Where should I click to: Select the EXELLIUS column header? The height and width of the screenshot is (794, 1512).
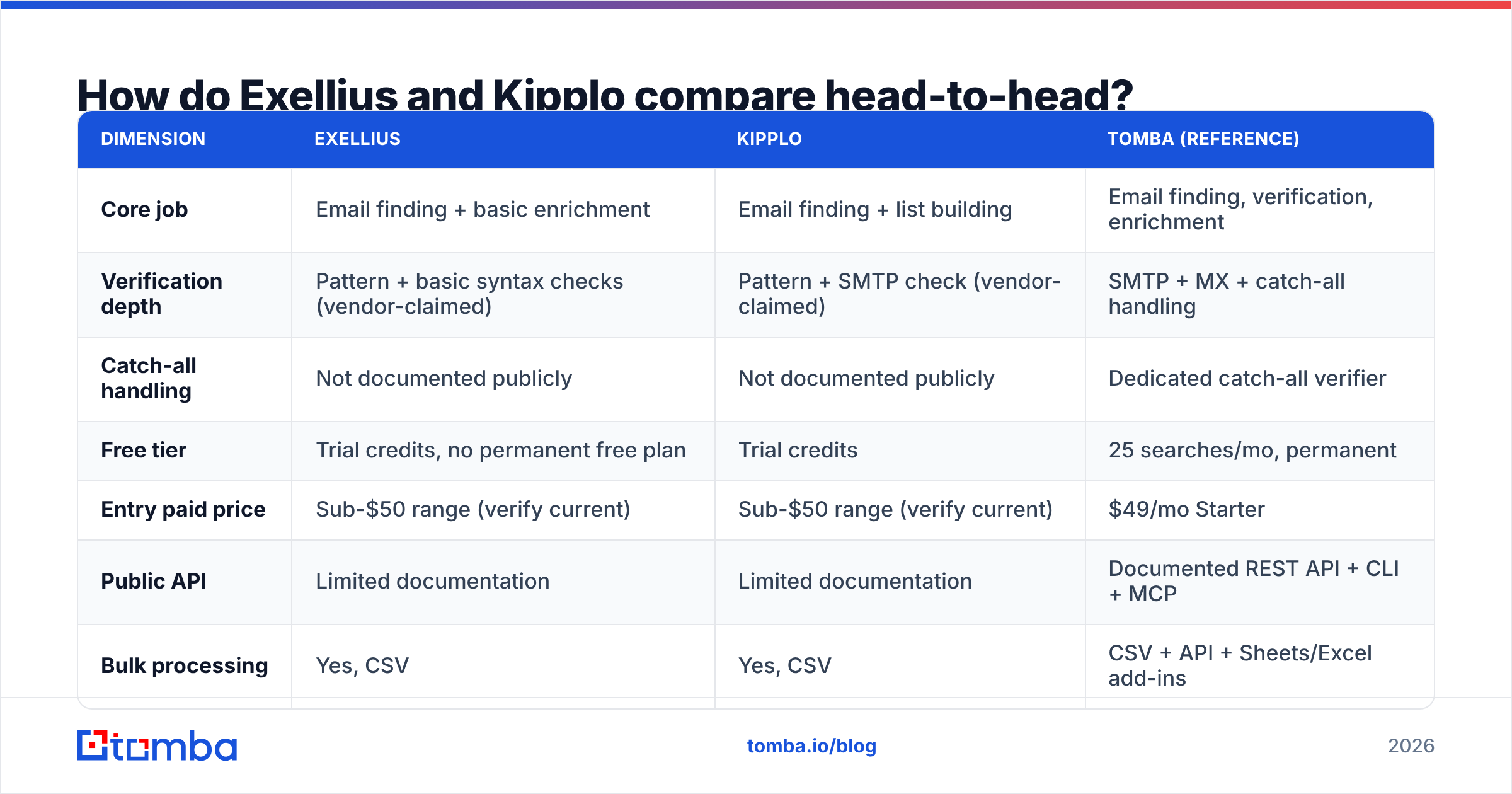357,139
